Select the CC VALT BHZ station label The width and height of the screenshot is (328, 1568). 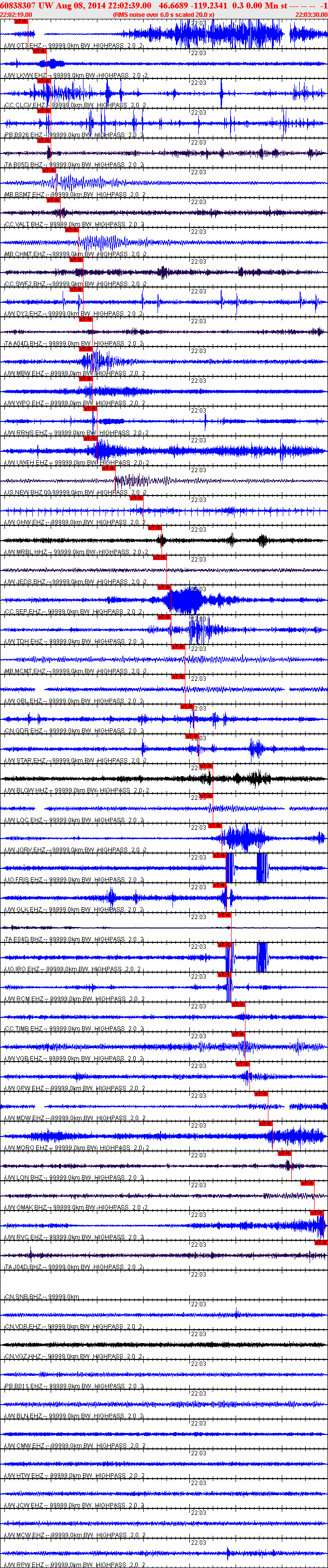click(75, 224)
